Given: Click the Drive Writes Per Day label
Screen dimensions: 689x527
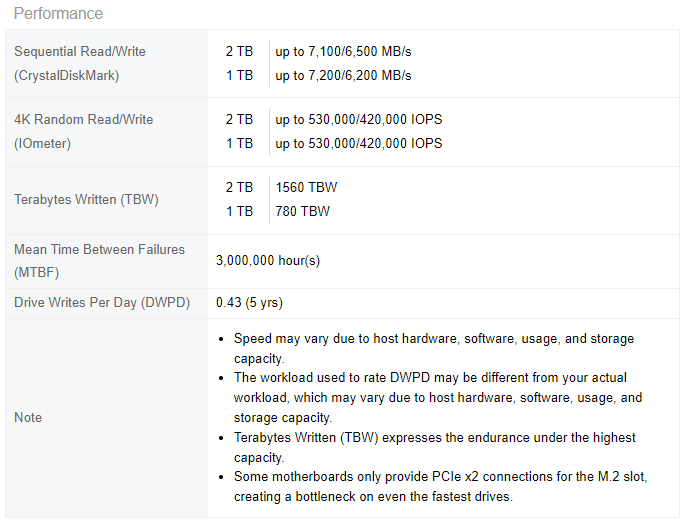Looking at the screenshot, I should pyautogui.click(x=102, y=302).
